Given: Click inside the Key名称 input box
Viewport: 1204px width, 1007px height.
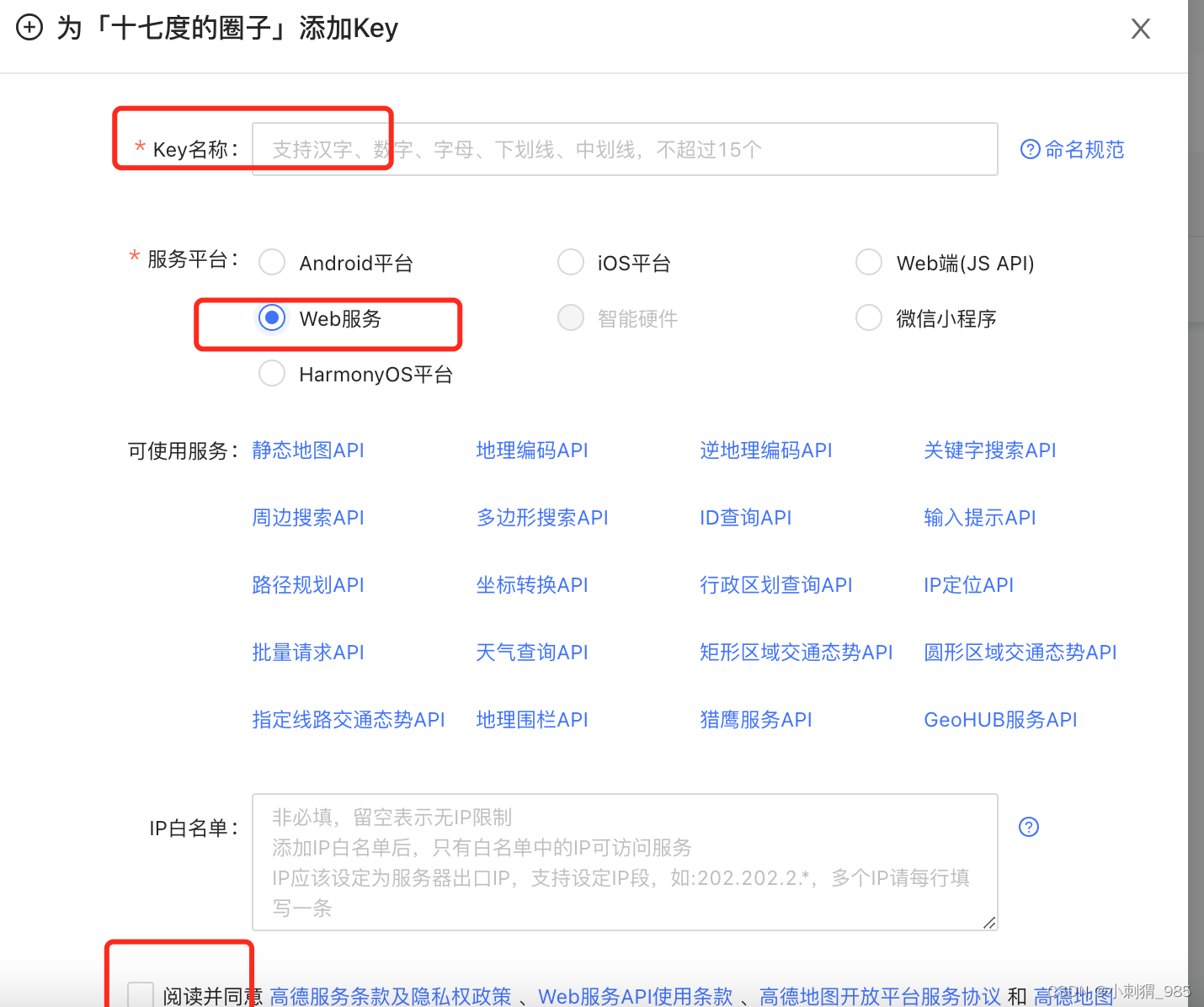Looking at the screenshot, I should tap(623, 148).
